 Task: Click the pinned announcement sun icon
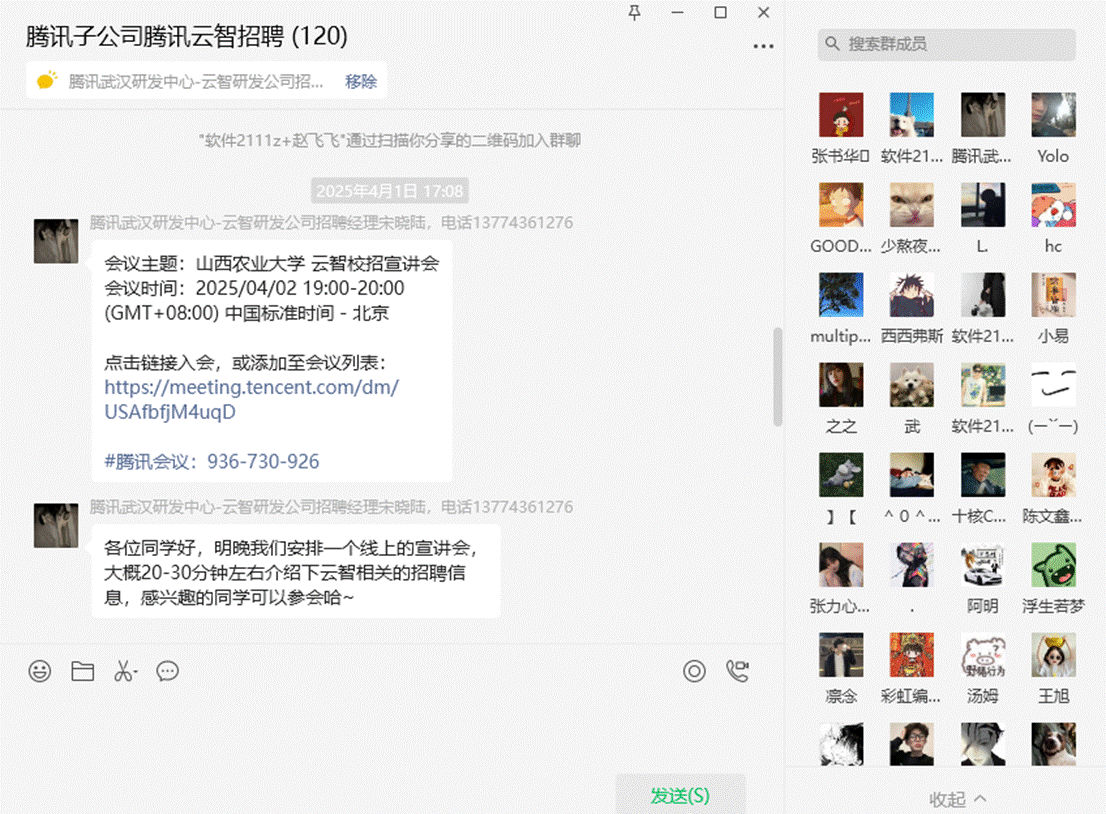pyautogui.click(x=47, y=80)
